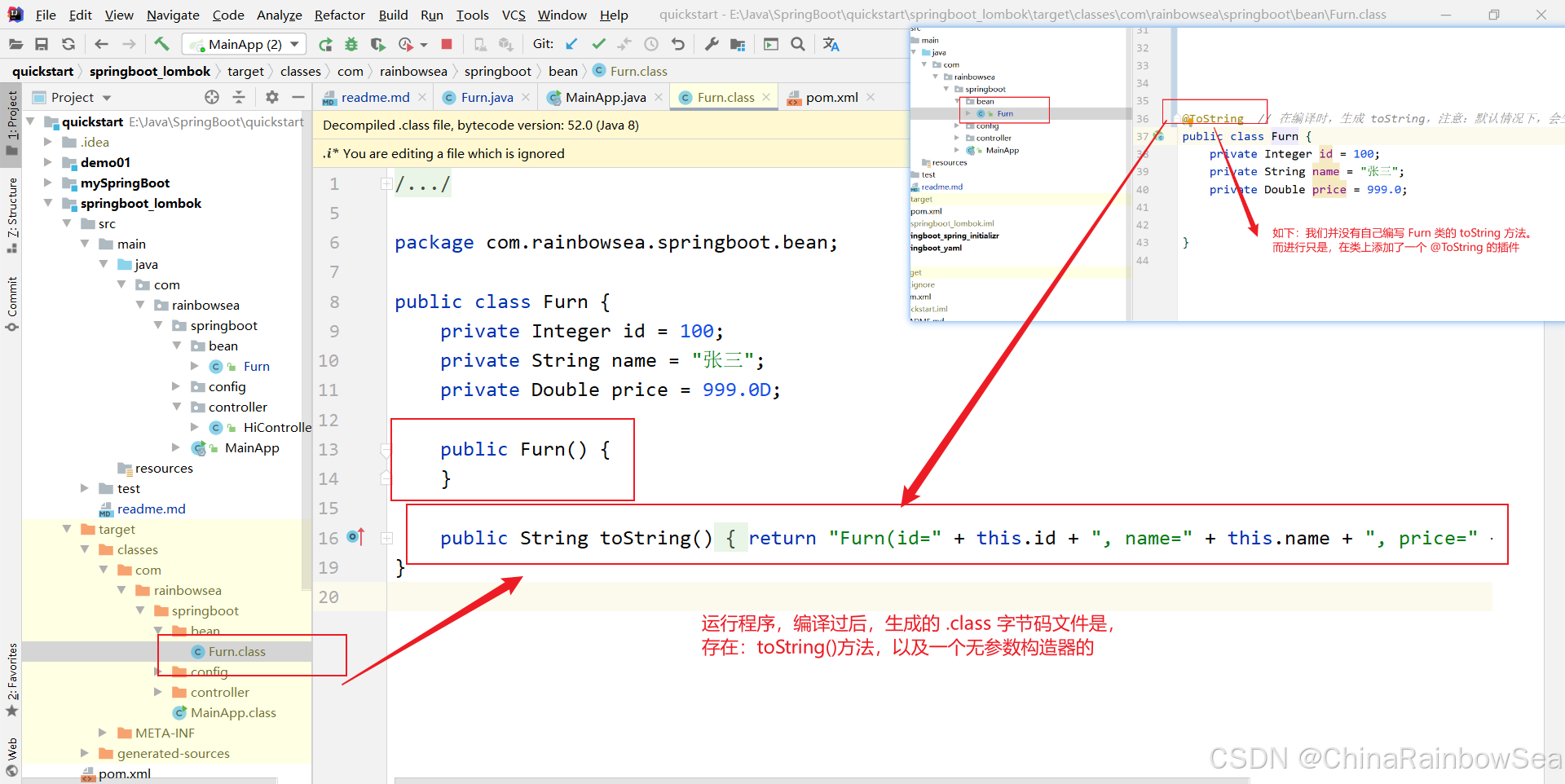Collapse the springboot_lombok module folder
The image size is (1565, 784).
click(x=48, y=203)
